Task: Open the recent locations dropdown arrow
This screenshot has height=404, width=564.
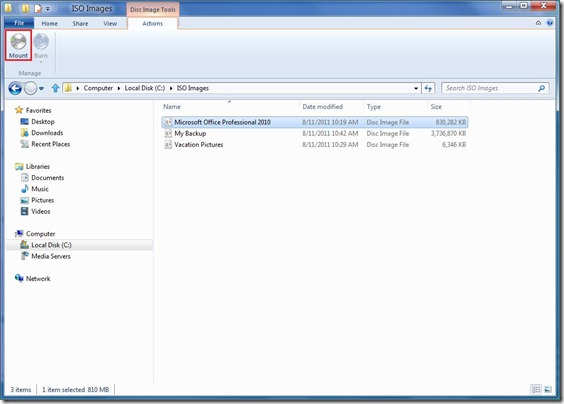Action: (41, 88)
